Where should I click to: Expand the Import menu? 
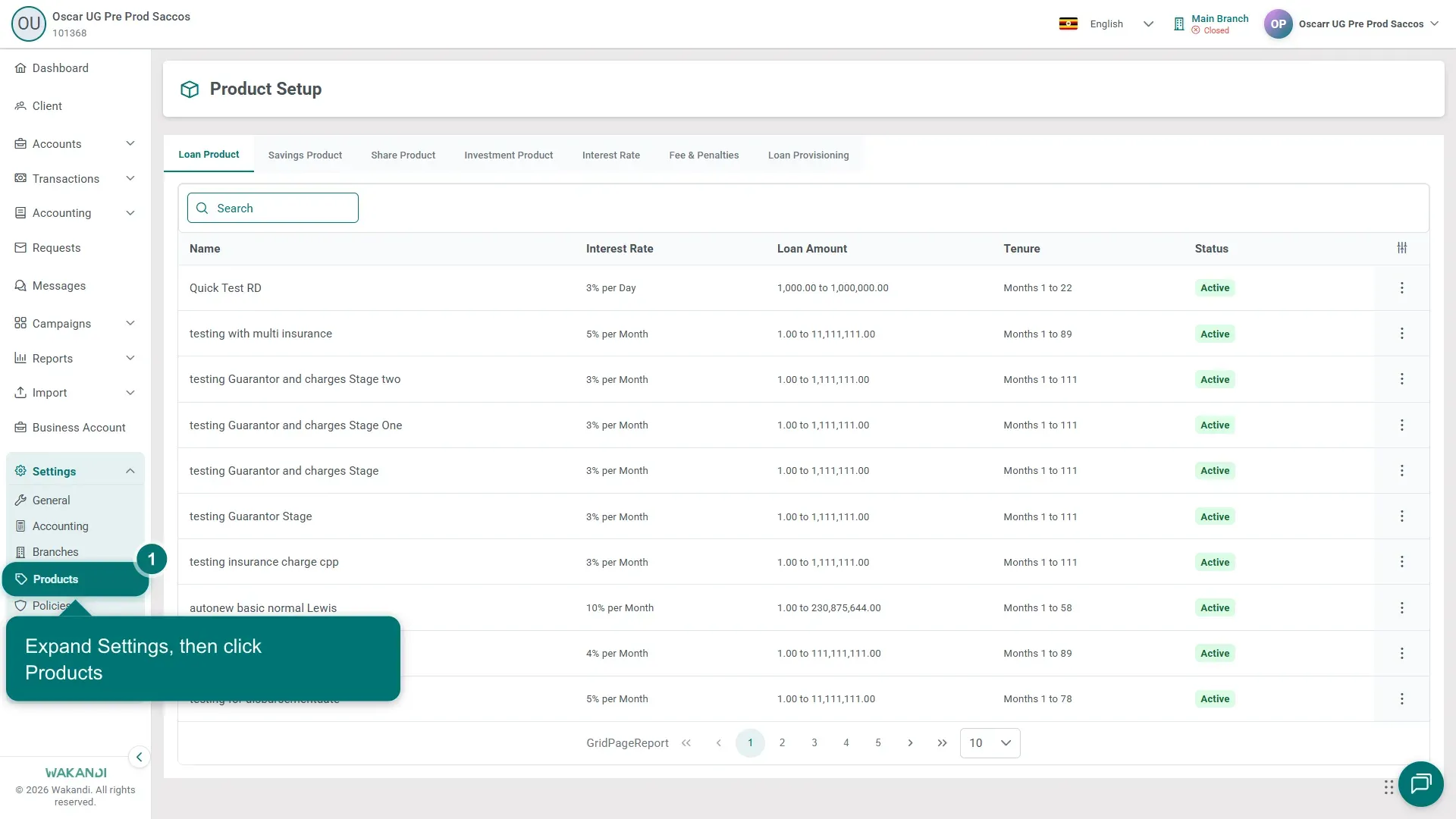(75, 393)
